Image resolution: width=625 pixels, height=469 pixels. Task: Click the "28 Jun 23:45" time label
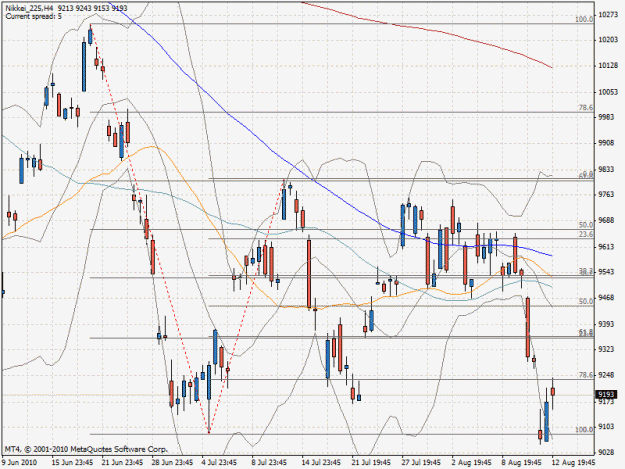click(x=172, y=462)
